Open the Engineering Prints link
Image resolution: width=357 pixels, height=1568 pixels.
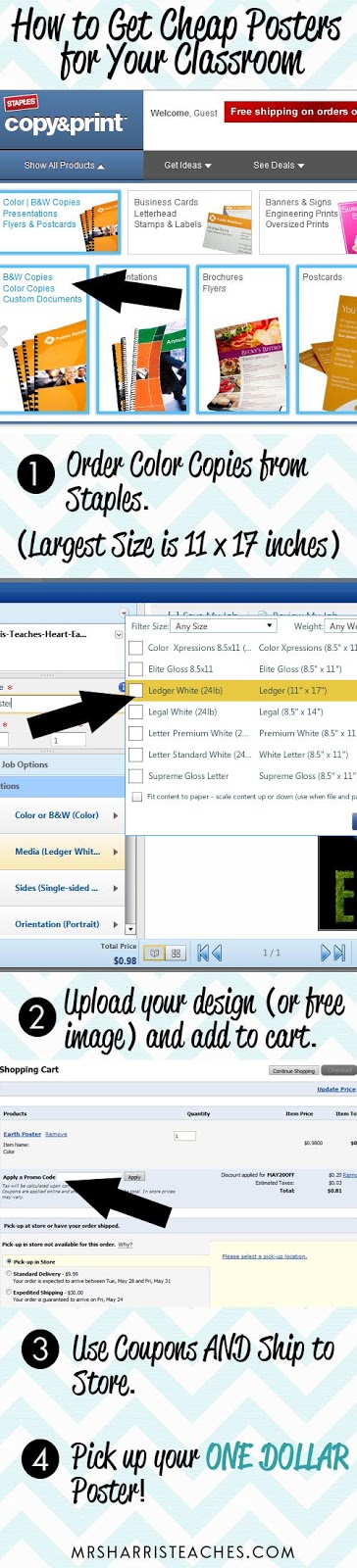pos(301,214)
